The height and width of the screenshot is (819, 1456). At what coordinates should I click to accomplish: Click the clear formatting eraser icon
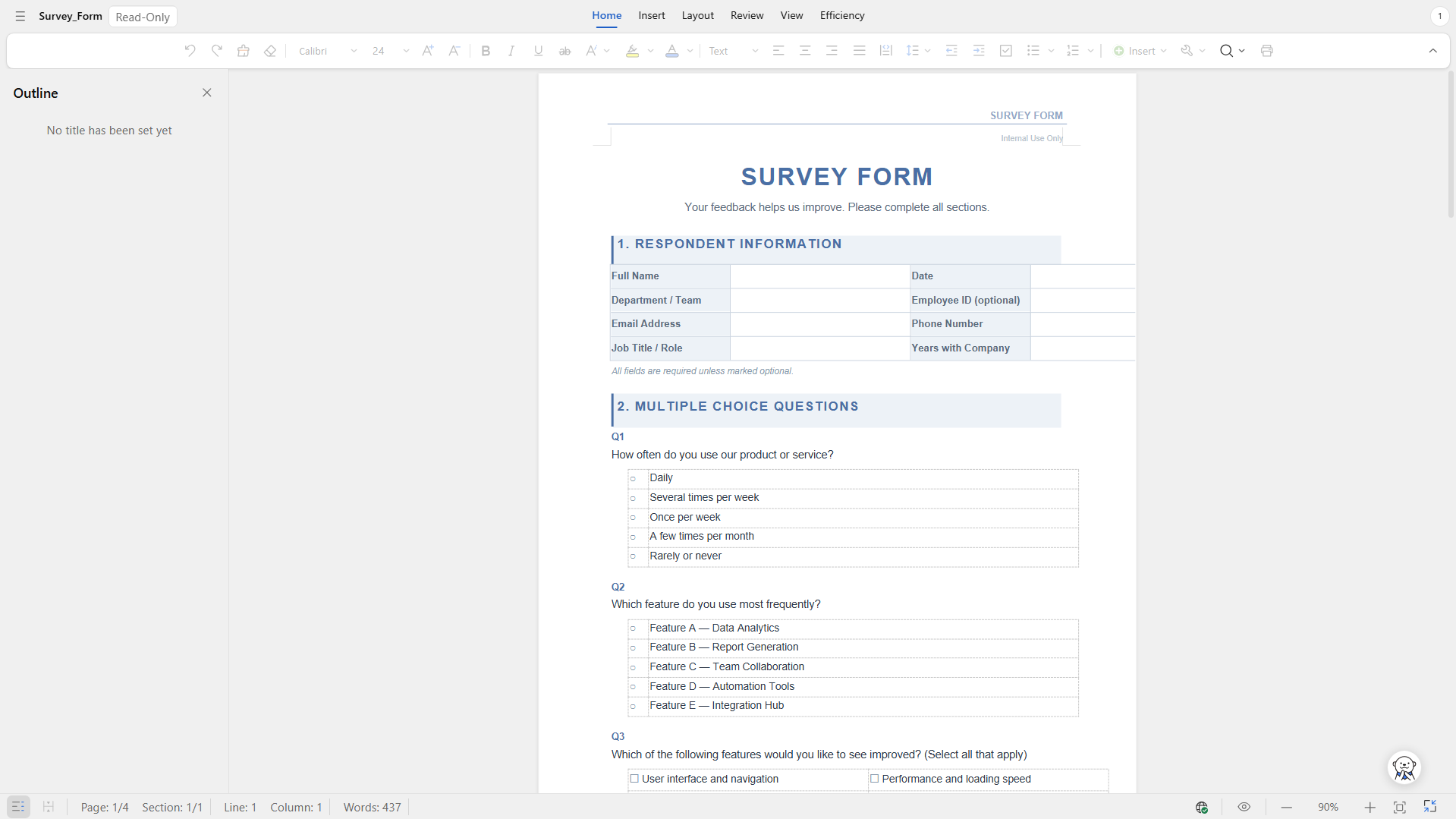pos(270,51)
